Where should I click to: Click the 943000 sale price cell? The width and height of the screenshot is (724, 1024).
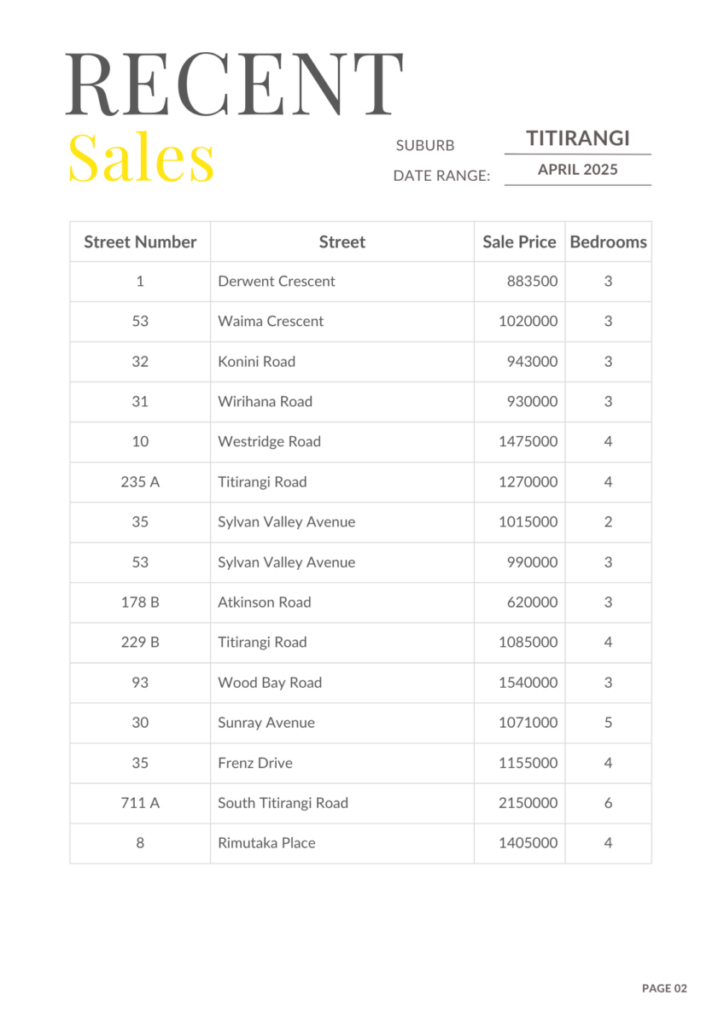(x=520, y=362)
